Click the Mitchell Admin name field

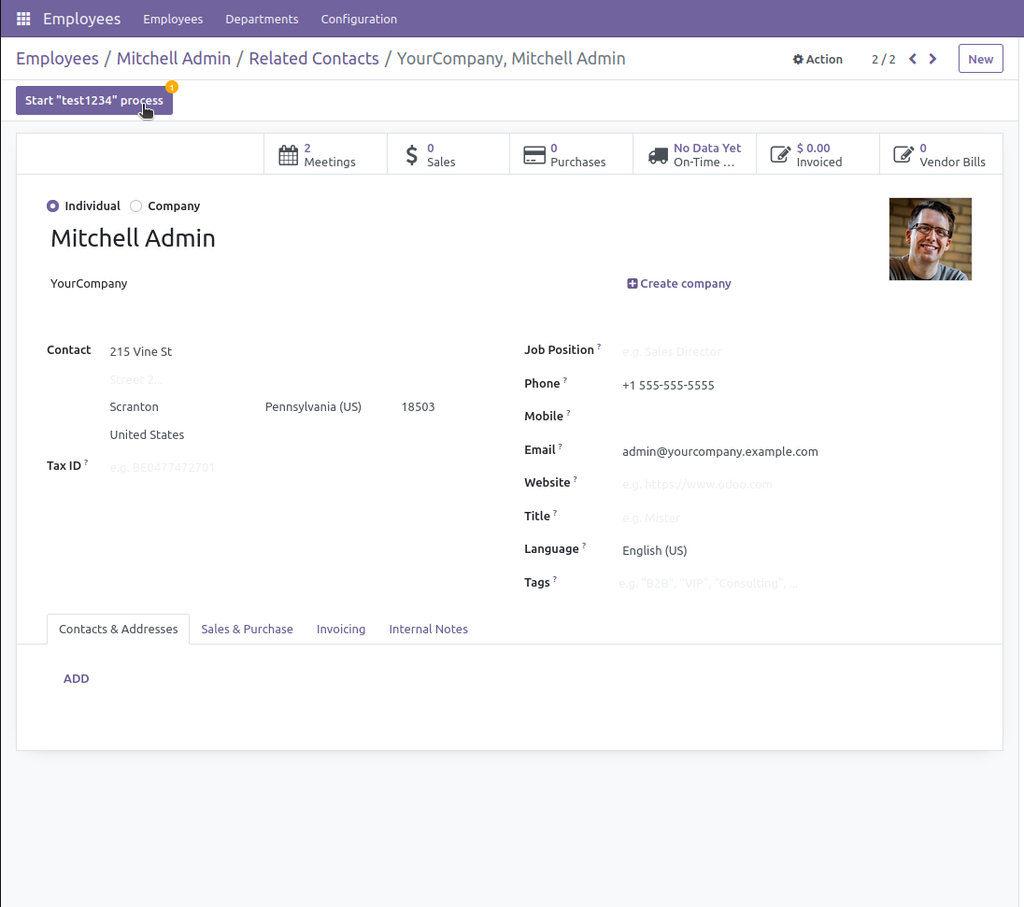(x=133, y=238)
